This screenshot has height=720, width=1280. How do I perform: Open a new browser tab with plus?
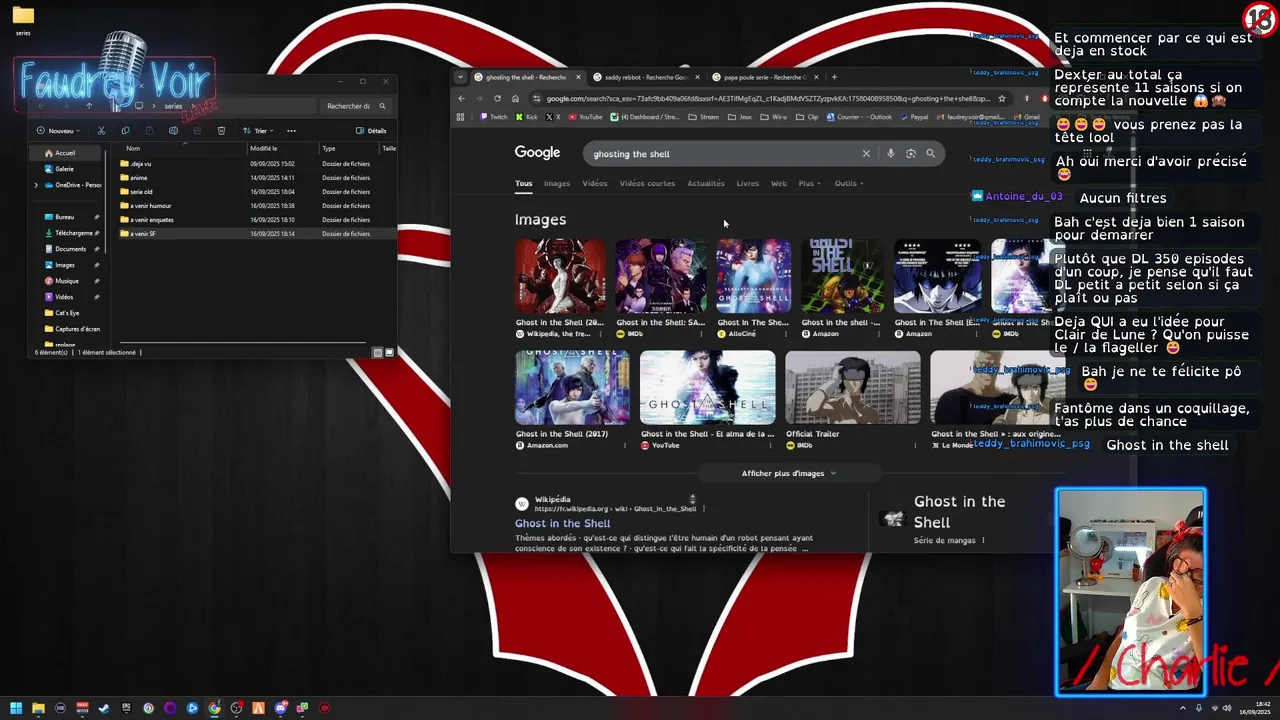(835, 77)
